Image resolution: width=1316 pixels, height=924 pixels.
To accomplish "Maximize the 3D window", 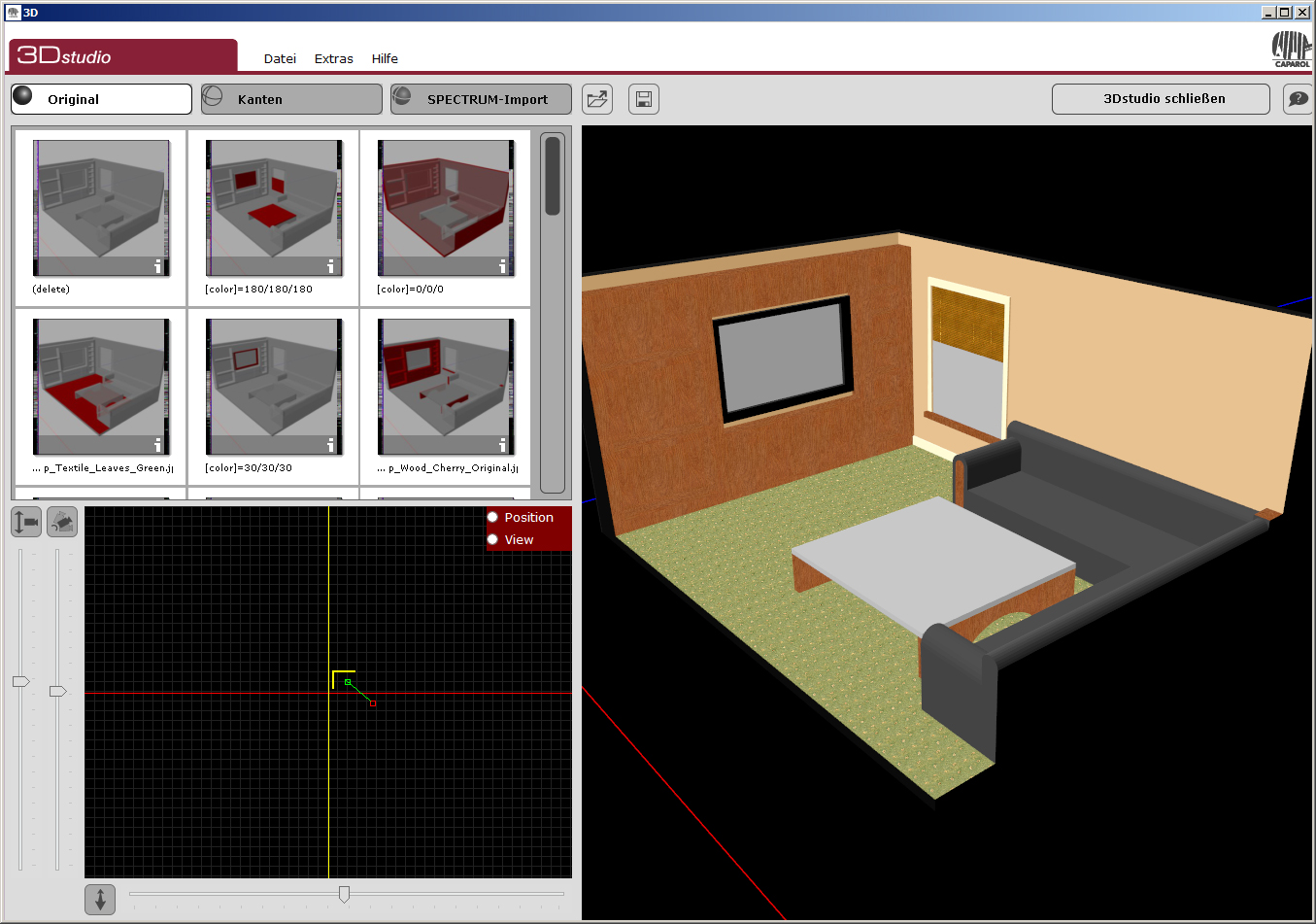I will click(x=1285, y=13).
